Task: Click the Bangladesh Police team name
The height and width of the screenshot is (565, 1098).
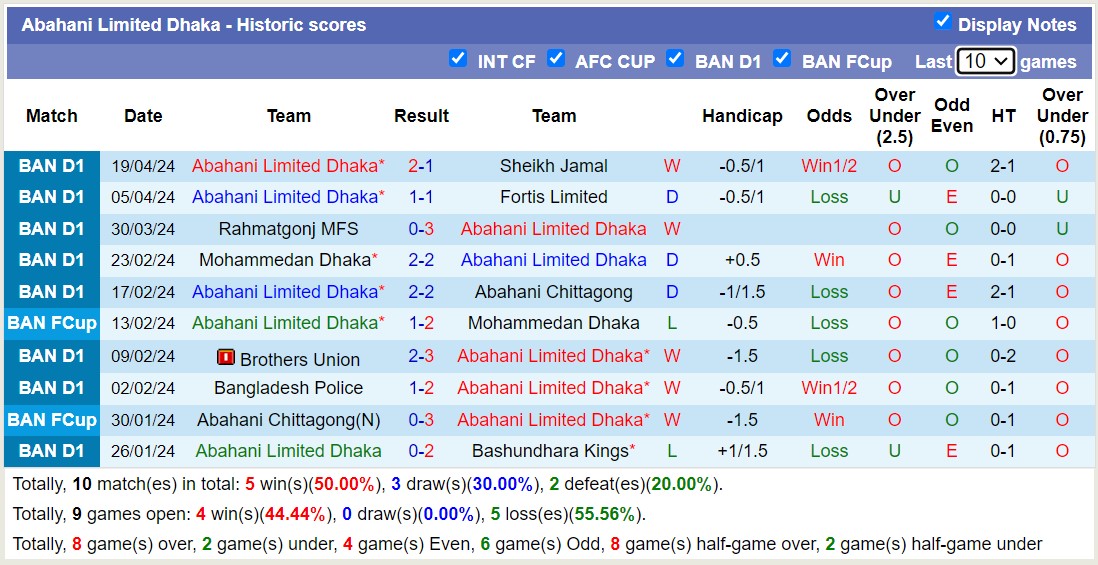Action: (288, 388)
